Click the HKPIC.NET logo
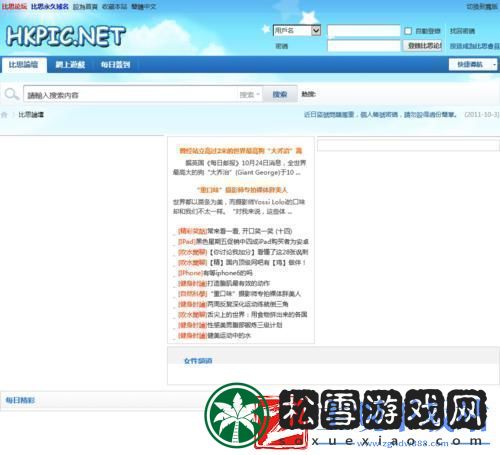Viewport: 500px width, 455px height. pyautogui.click(x=65, y=36)
